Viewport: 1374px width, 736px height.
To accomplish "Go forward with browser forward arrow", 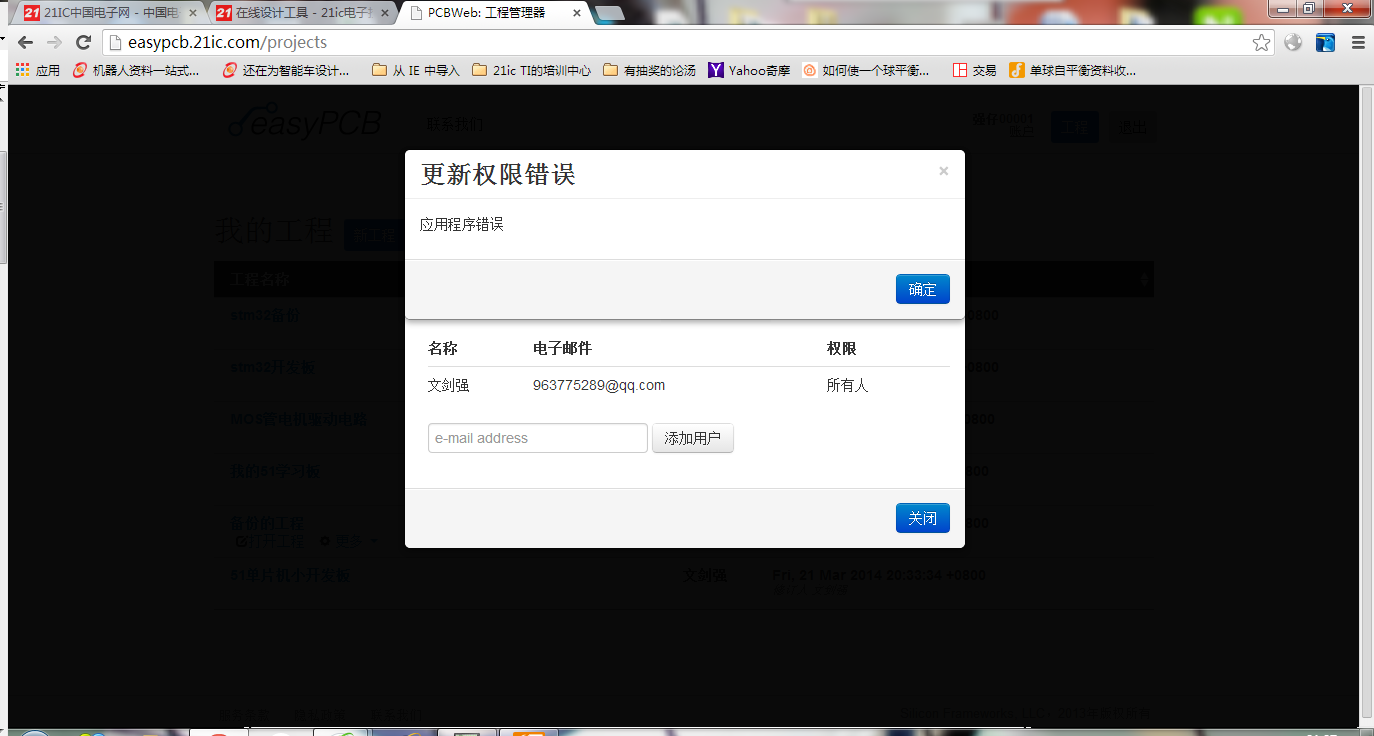I will click(x=55, y=43).
